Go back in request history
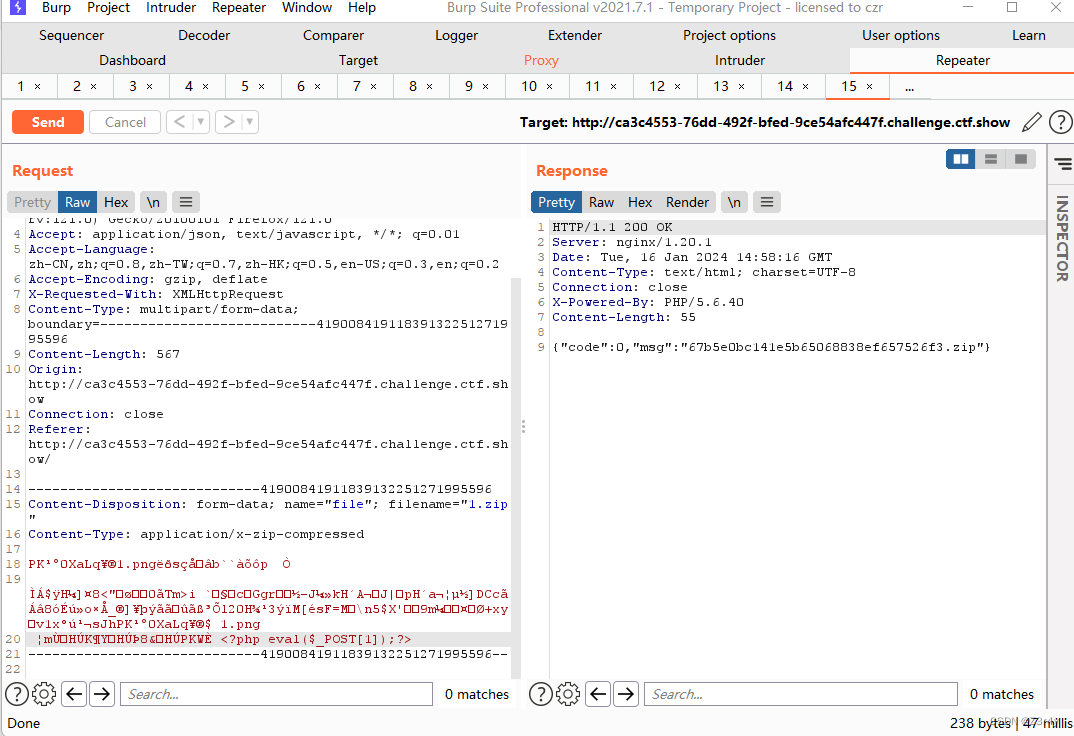 (x=179, y=122)
